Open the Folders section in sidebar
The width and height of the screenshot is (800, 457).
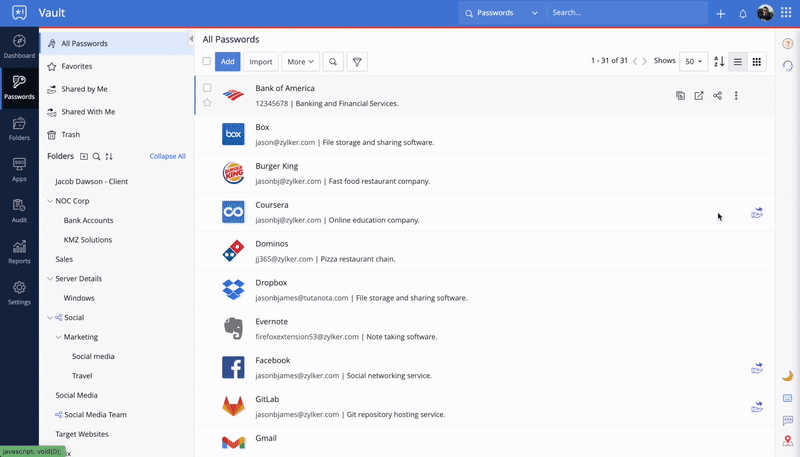point(19,129)
